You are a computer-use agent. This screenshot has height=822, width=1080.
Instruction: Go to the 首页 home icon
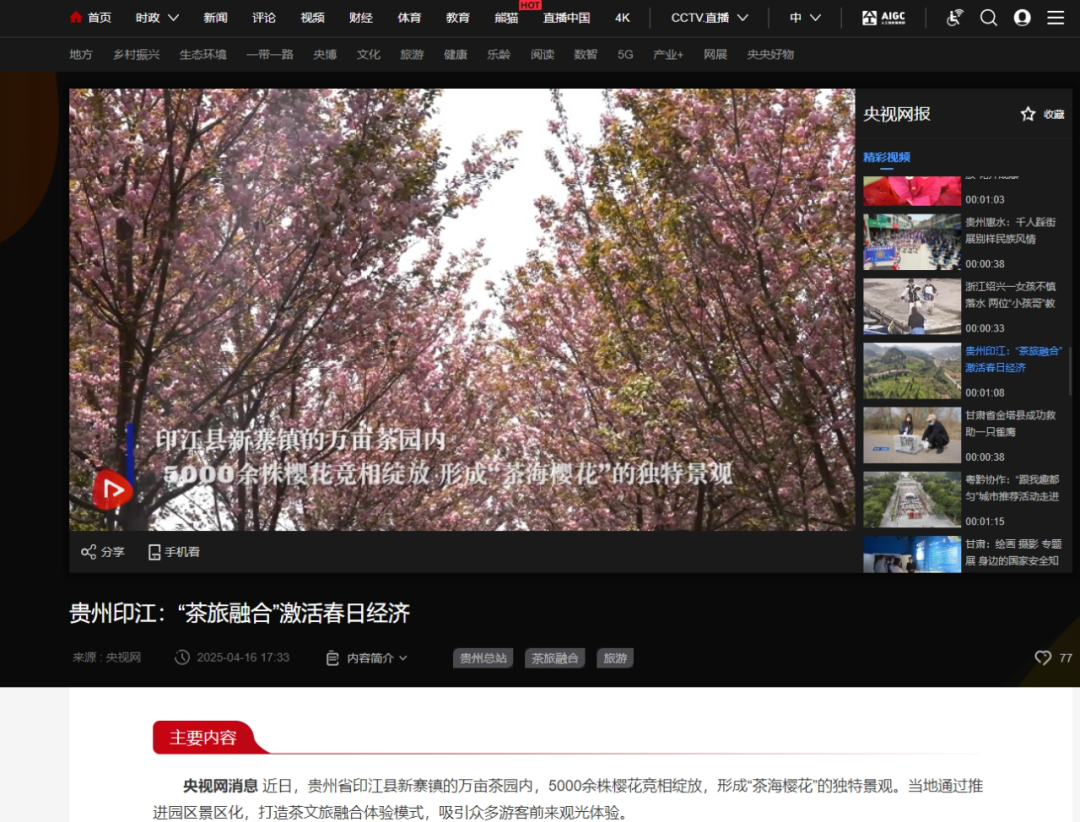click(x=76, y=18)
